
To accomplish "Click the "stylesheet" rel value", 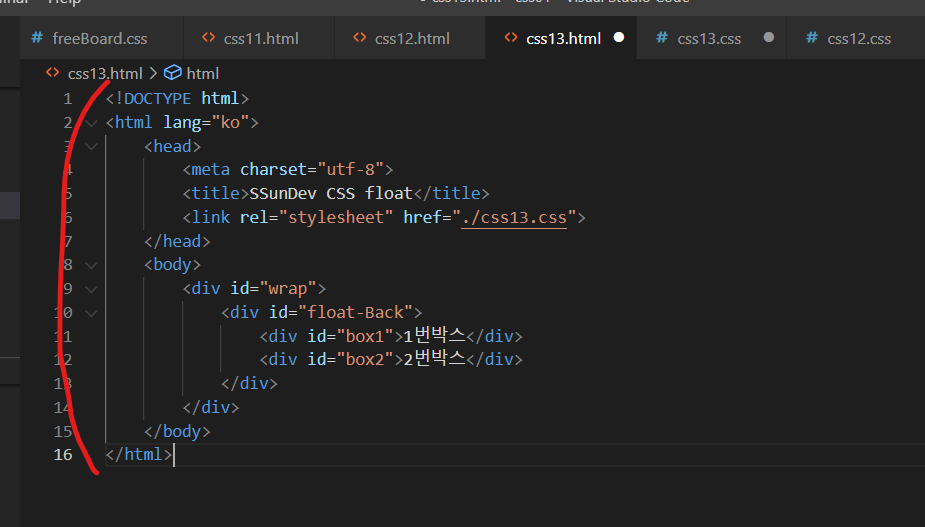I will 336,217.
